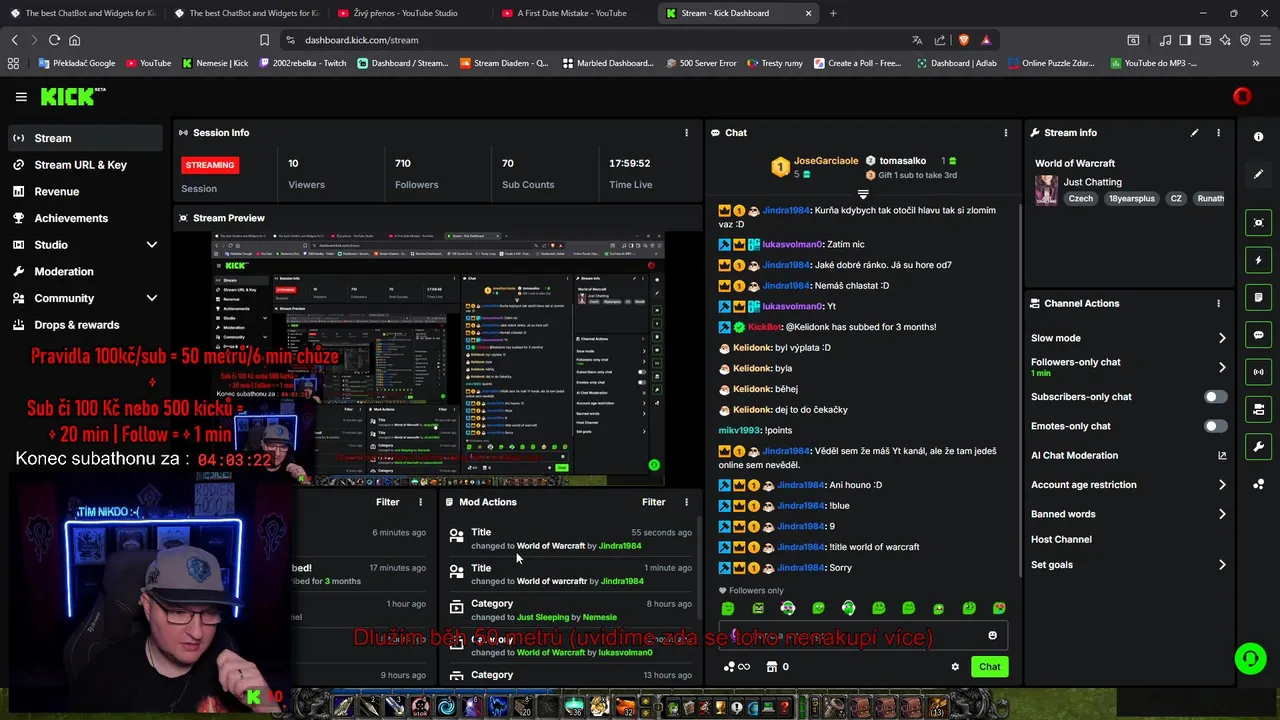The image size is (1280, 720).
Task: Open AI Chat Moderation external link icon
Action: pos(1221,456)
